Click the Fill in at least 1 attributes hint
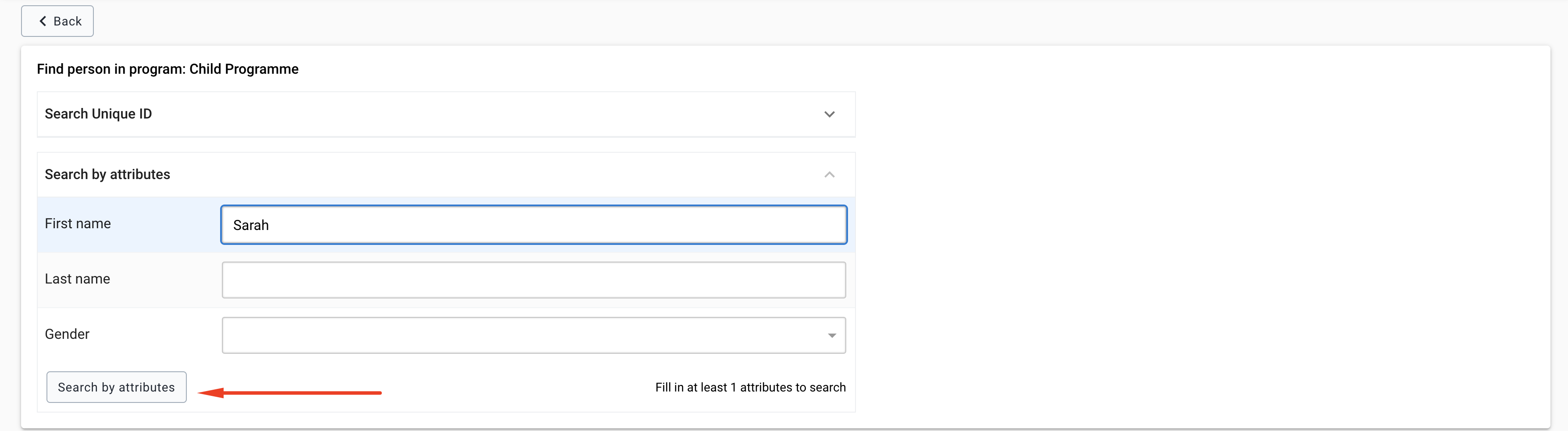The width and height of the screenshot is (1568, 431). tap(751, 387)
